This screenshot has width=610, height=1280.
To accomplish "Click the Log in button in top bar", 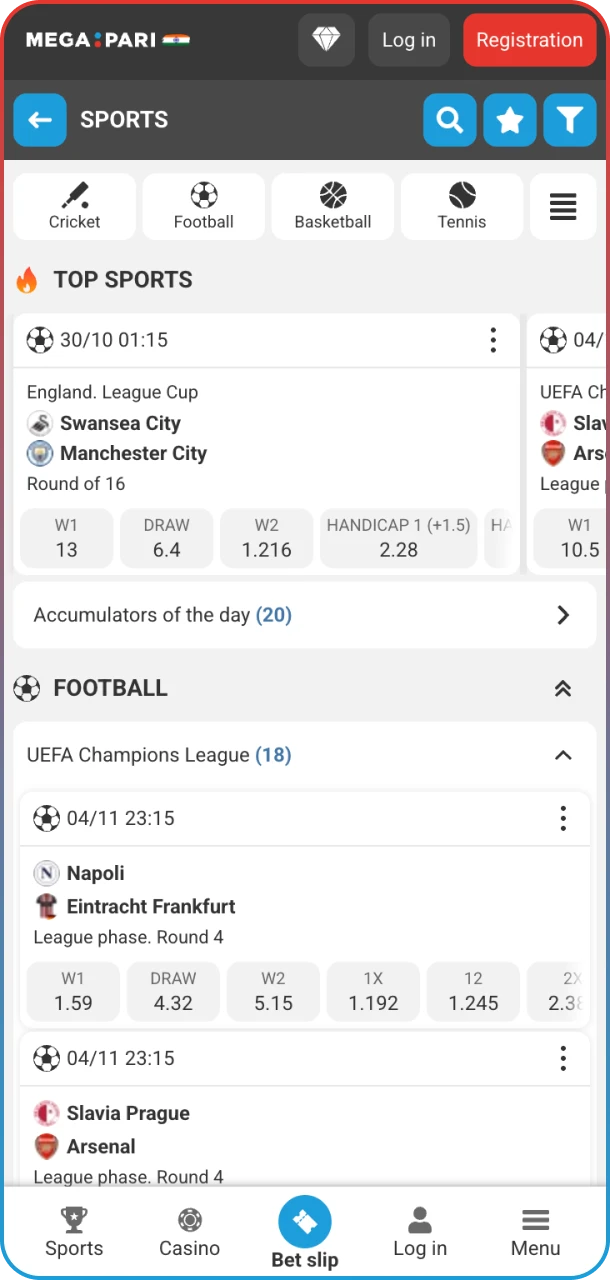I will tap(408, 40).
